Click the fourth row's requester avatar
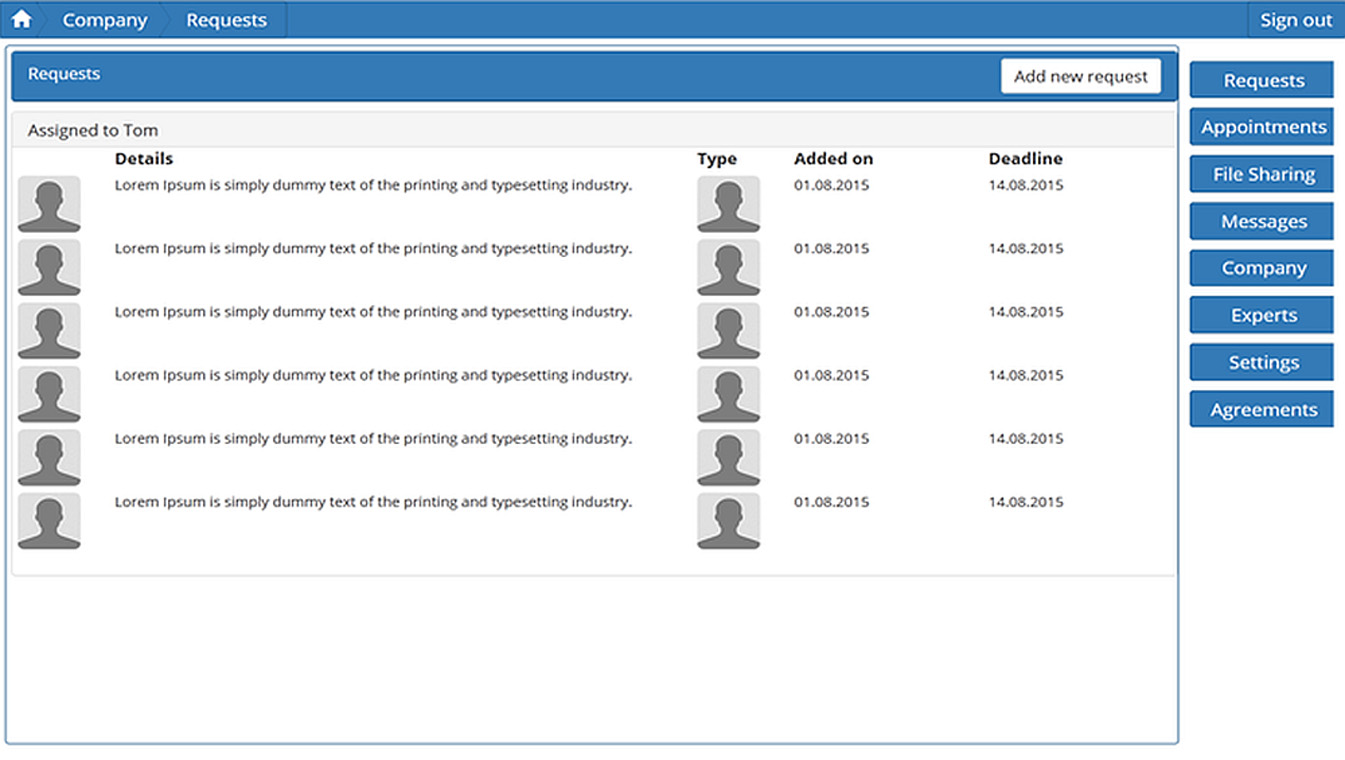Screen dimensions: 1345x760 click(x=49, y=394)
